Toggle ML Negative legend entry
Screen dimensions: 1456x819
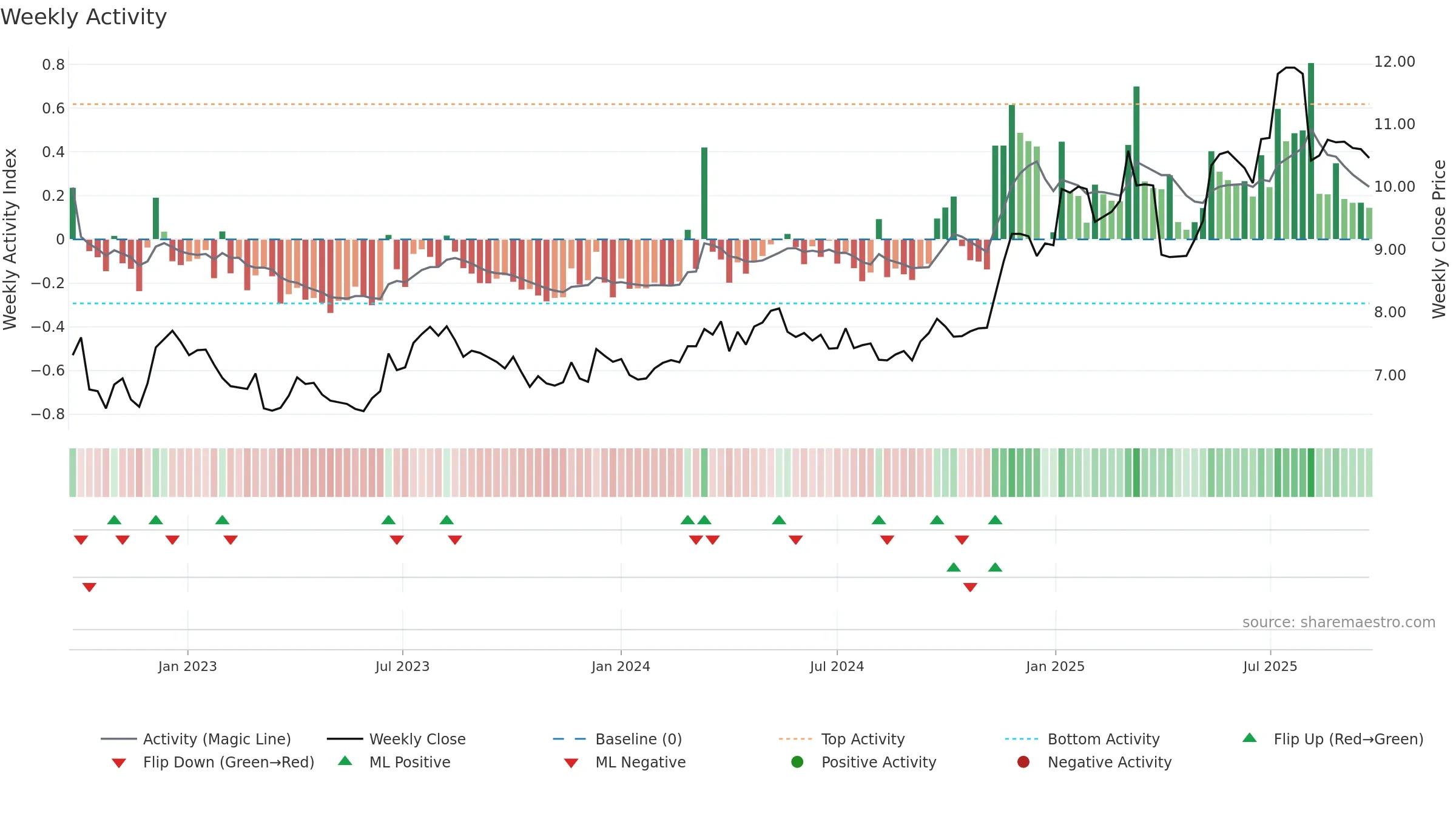coord(625,762)
